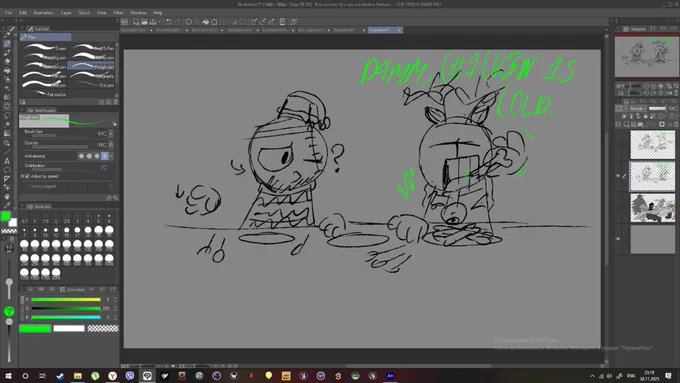Click the Redo toolbar icon
The width and height of the screenshot is (680, 383).
(x=177, y=22)
